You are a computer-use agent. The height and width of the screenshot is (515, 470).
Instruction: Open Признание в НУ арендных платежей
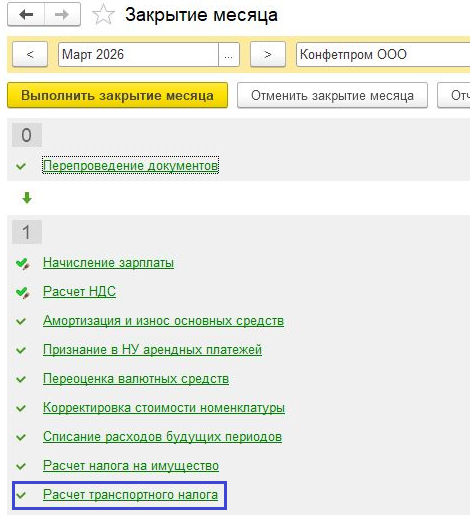[152, 350]
